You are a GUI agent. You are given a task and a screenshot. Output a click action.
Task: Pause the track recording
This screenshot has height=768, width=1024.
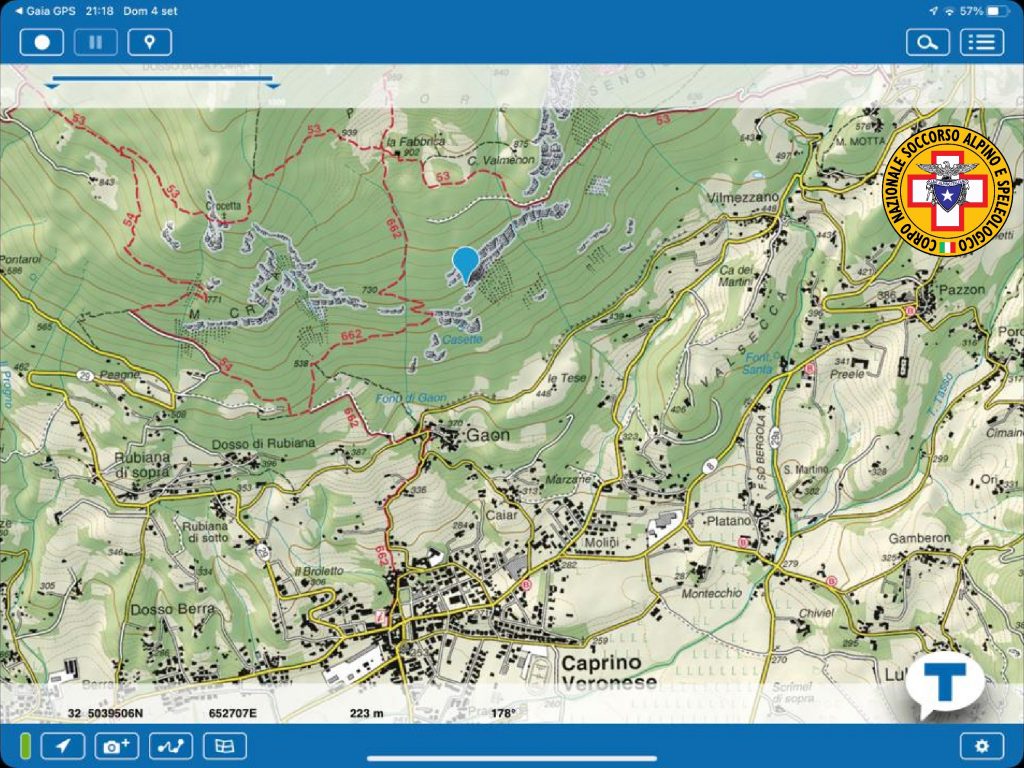(95, 42)
